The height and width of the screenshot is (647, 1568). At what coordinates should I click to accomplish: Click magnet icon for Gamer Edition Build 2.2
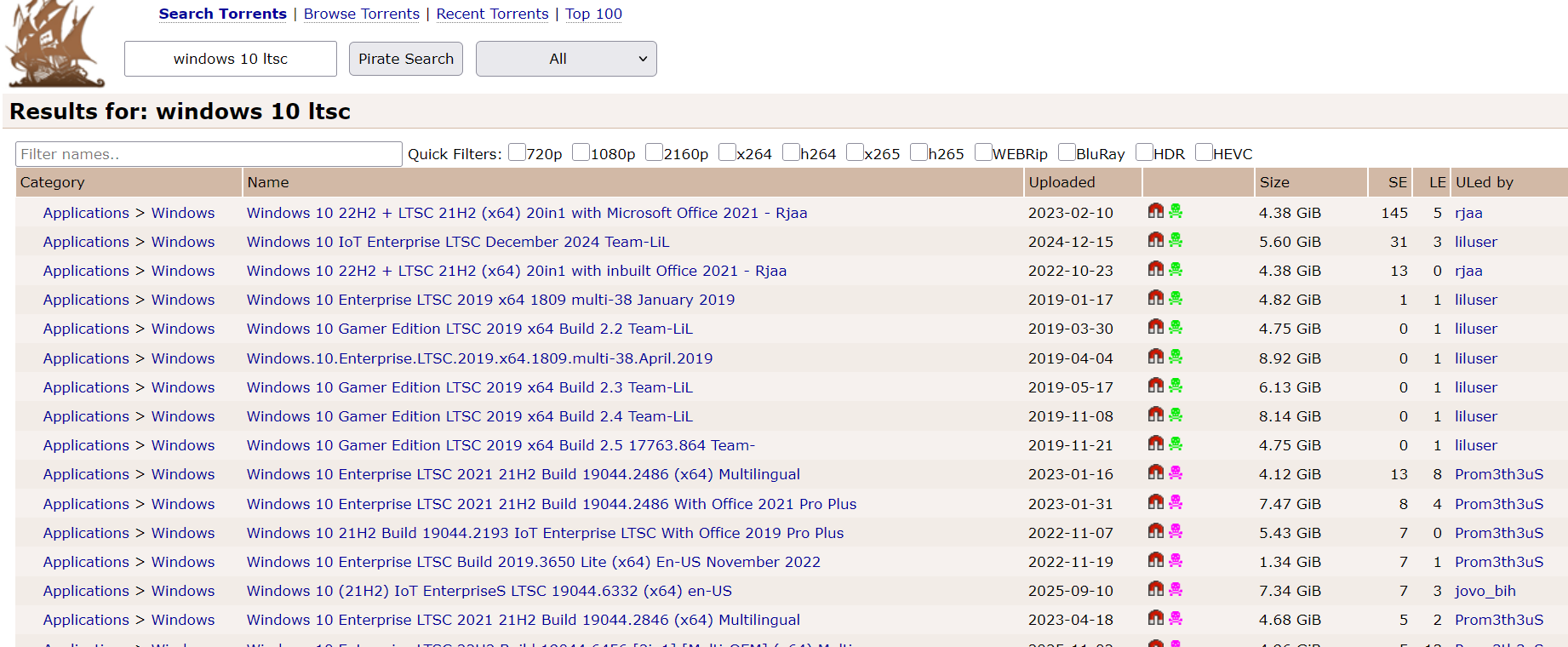pos(1155,327)
